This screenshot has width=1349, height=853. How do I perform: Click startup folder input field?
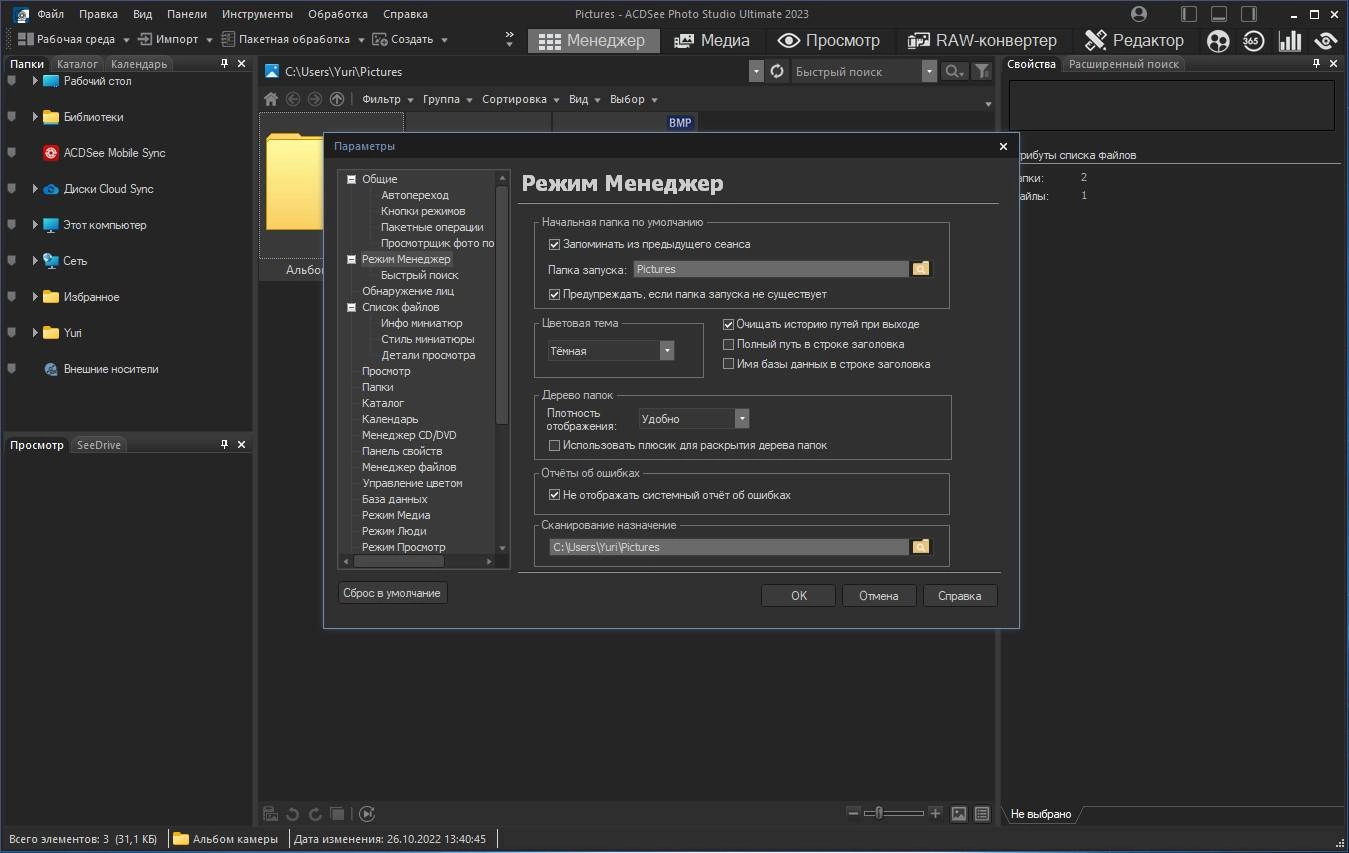(x=770, y=269)
